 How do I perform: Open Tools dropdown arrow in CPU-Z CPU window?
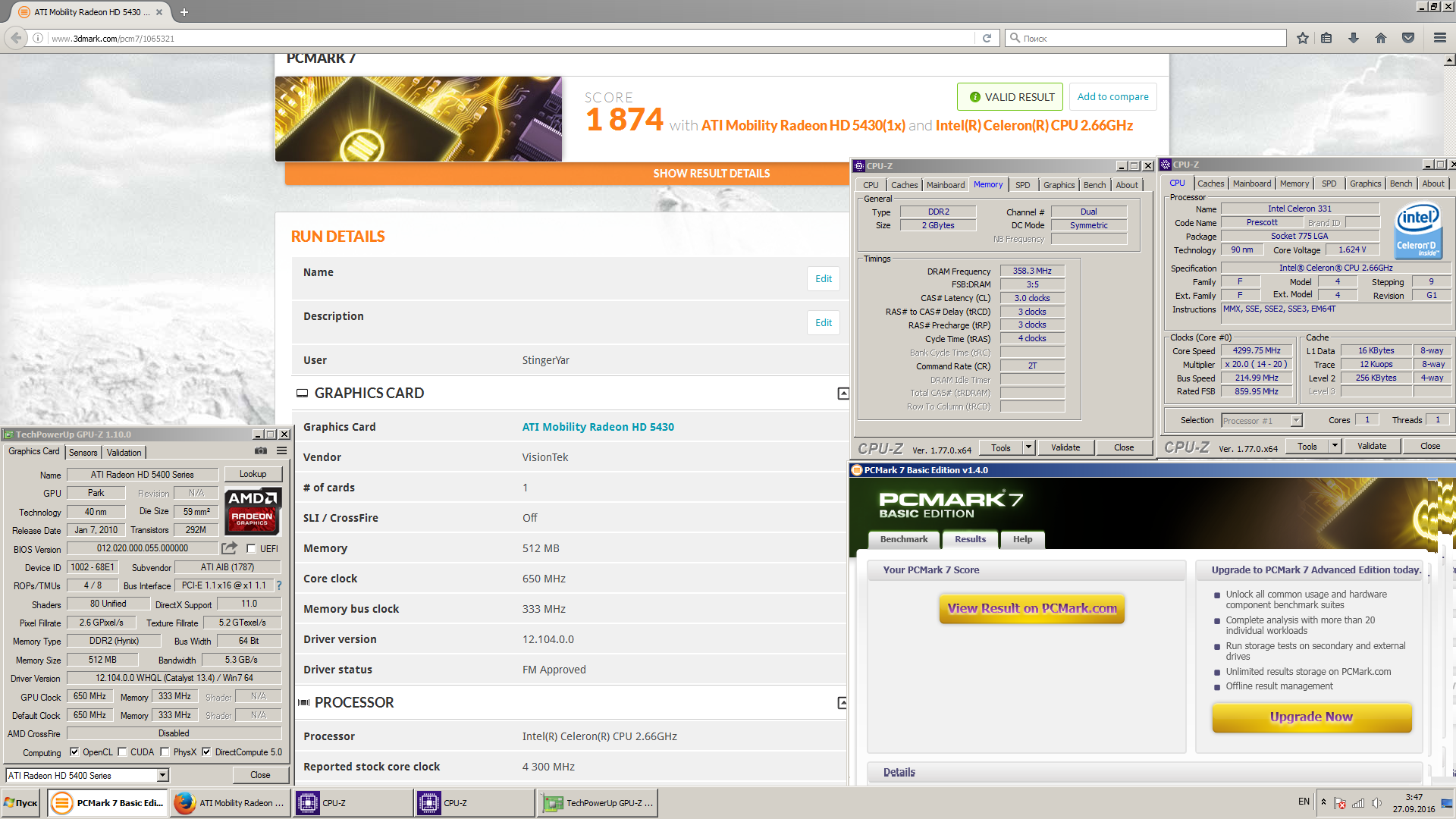pos(1335,446)
